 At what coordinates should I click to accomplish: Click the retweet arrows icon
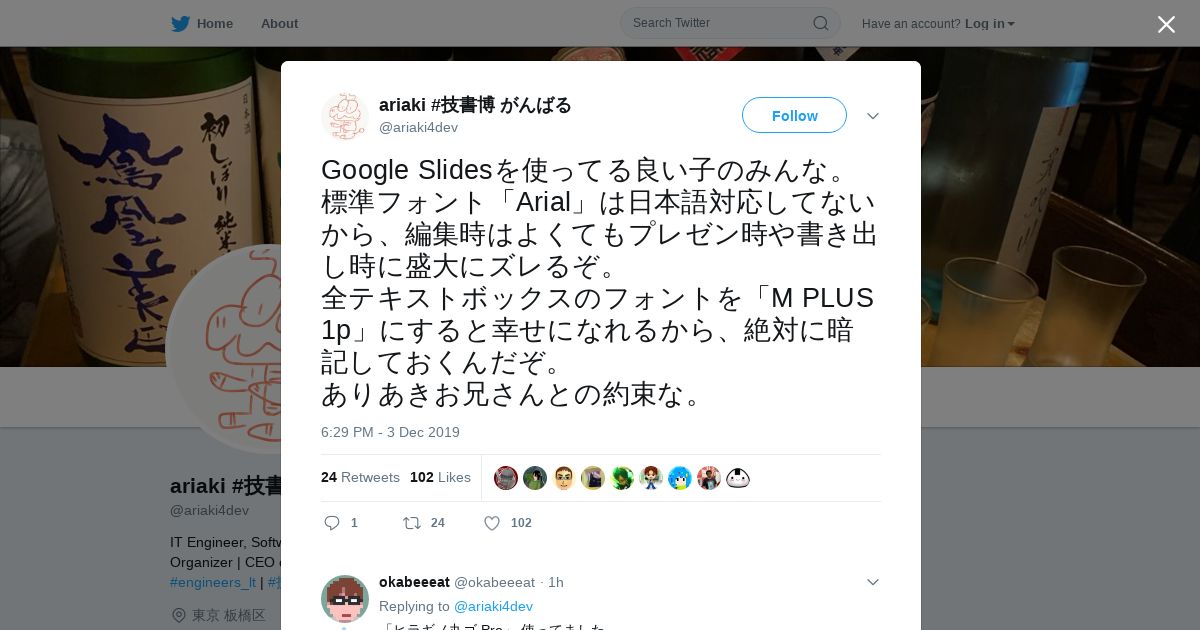(x=412, y=523)
